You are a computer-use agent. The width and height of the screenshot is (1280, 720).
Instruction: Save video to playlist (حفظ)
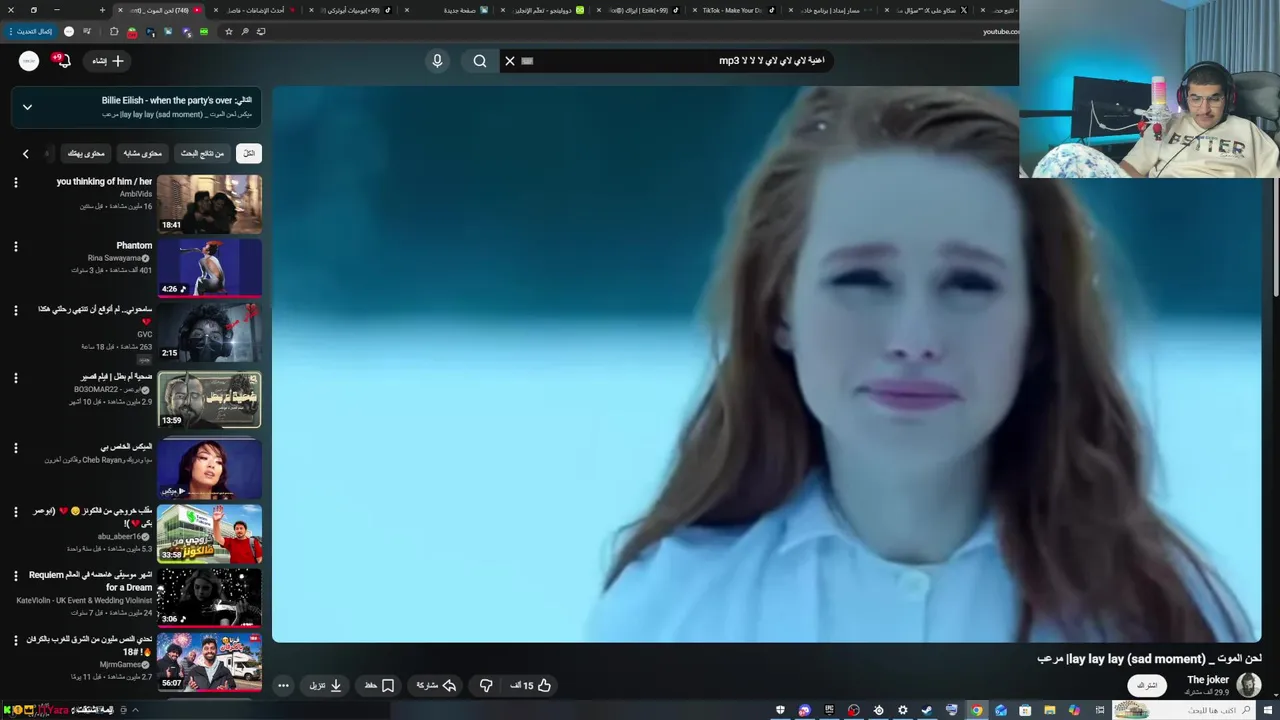[379, 685]
